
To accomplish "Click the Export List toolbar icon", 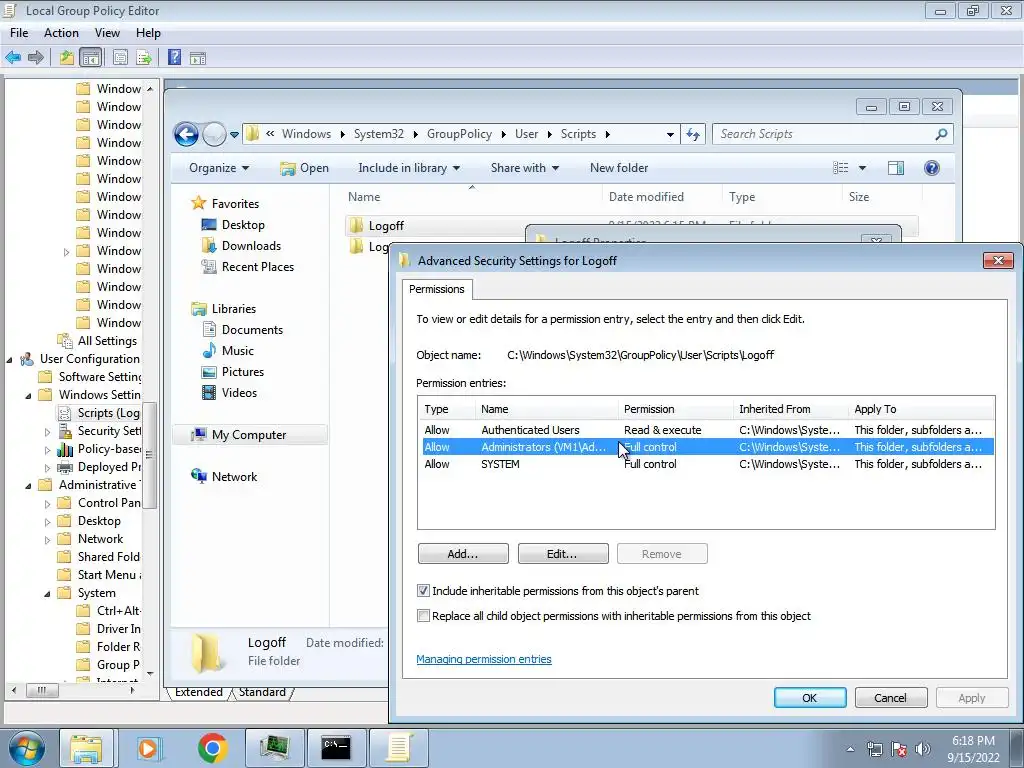I will pos(144,57).
